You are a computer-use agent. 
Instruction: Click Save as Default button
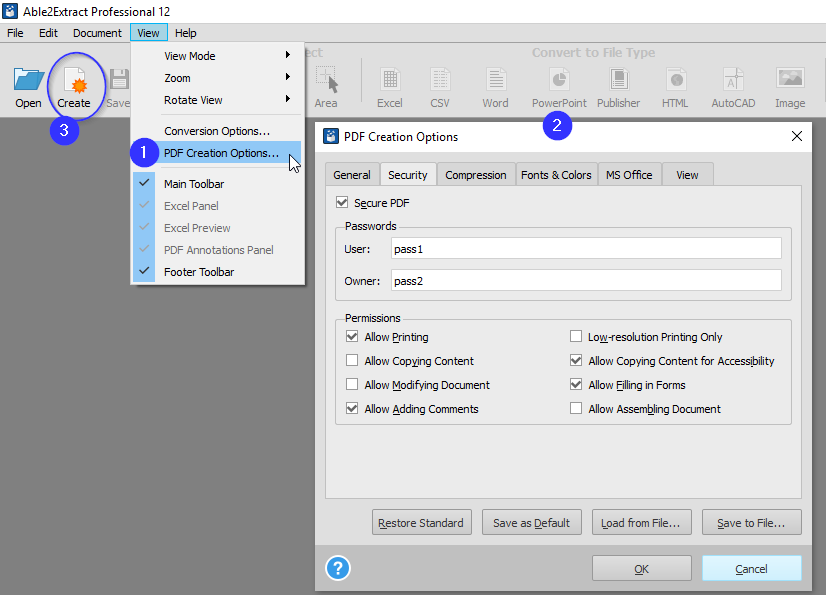point(532,522)
